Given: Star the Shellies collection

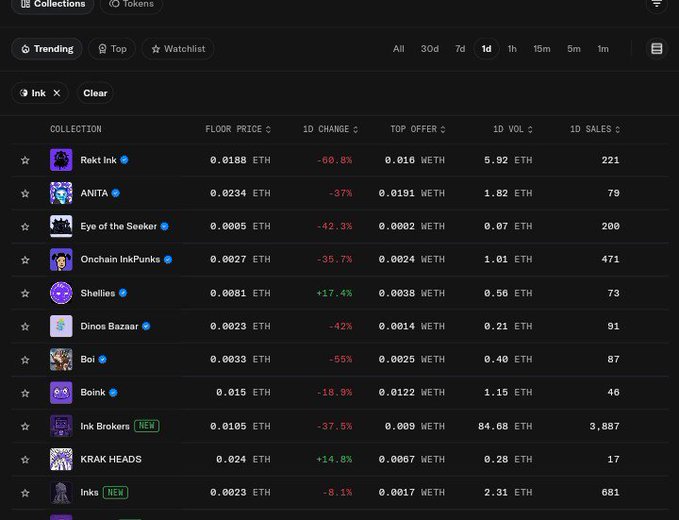Looking at the screenshot, I should click(25, 293).
